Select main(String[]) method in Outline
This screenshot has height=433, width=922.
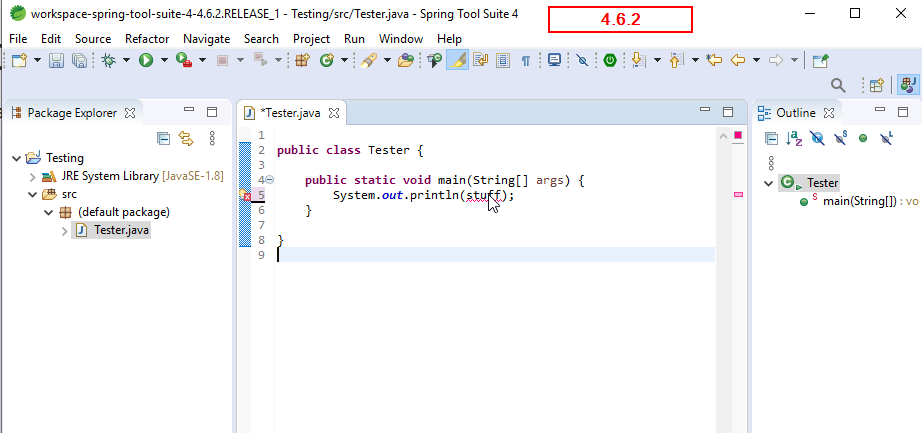[x=859, y=201]
